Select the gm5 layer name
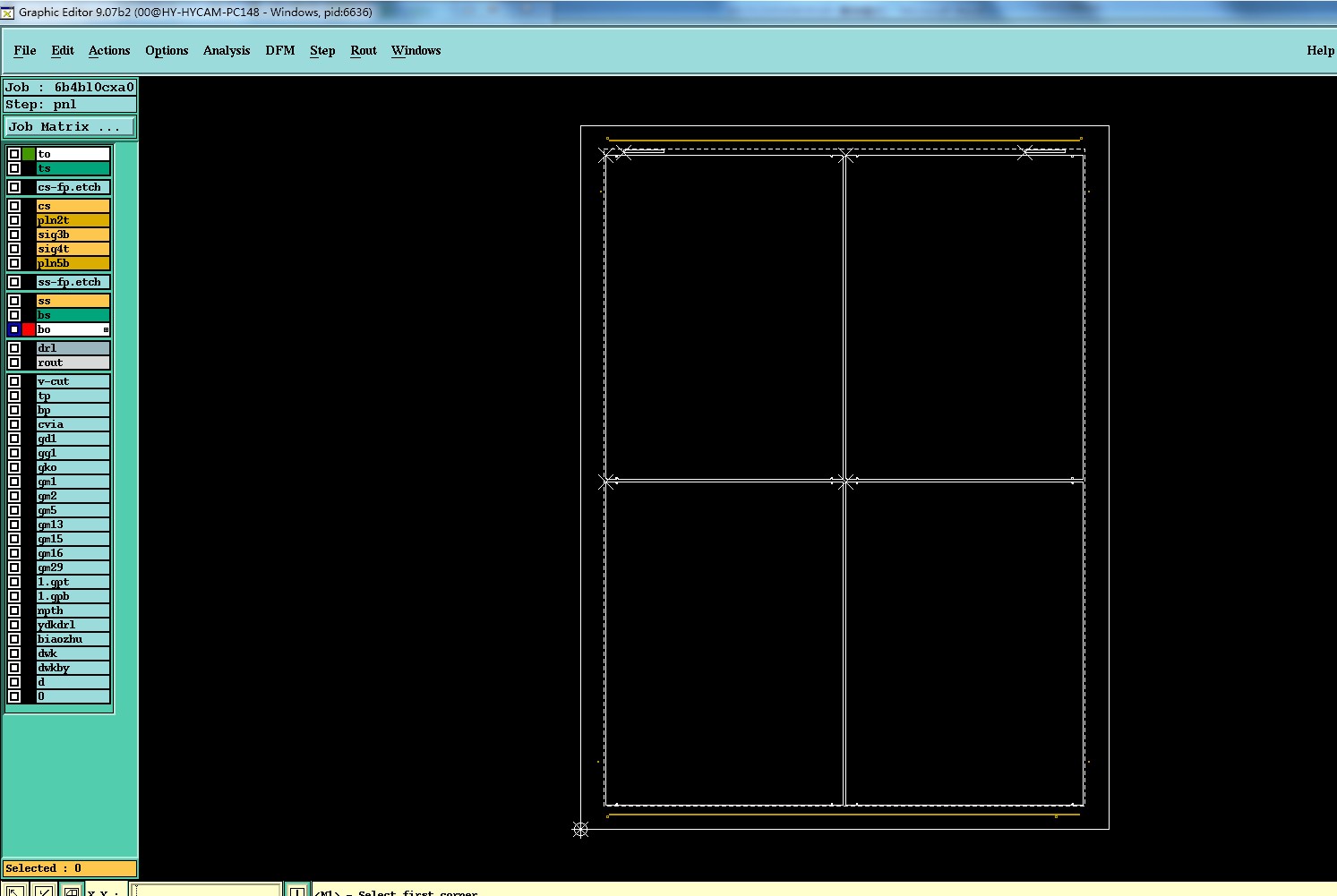This screenshot has width=1337, height=896. [x=73, y=510]
